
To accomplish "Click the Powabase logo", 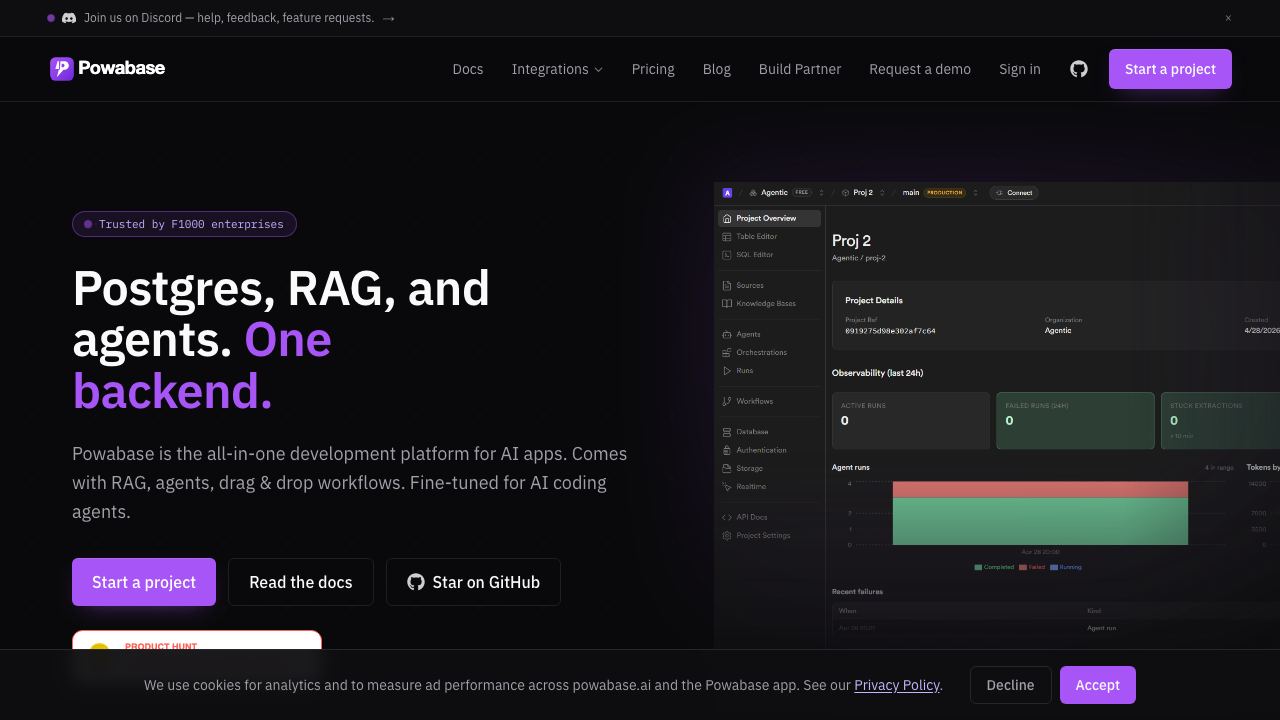I will (x=108, y=68).
